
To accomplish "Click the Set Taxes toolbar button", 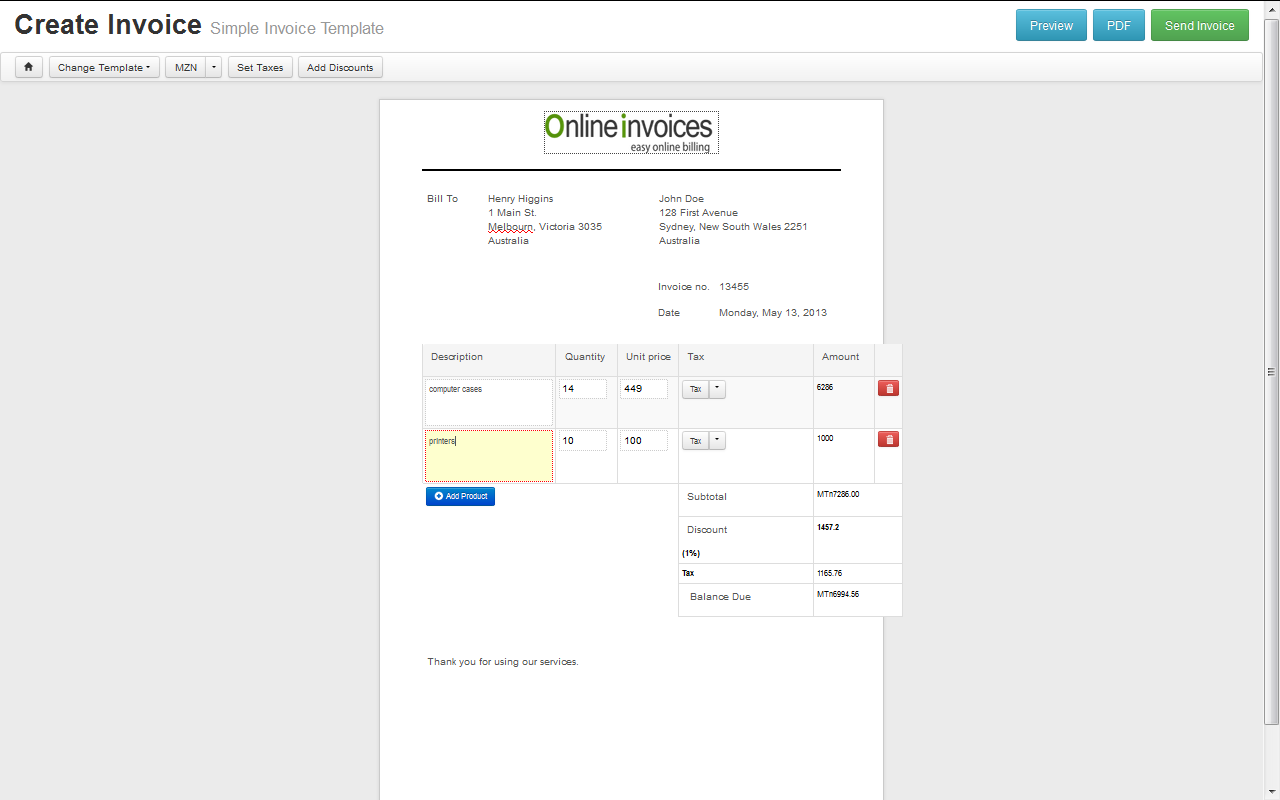I will click(x=260, y=67).
